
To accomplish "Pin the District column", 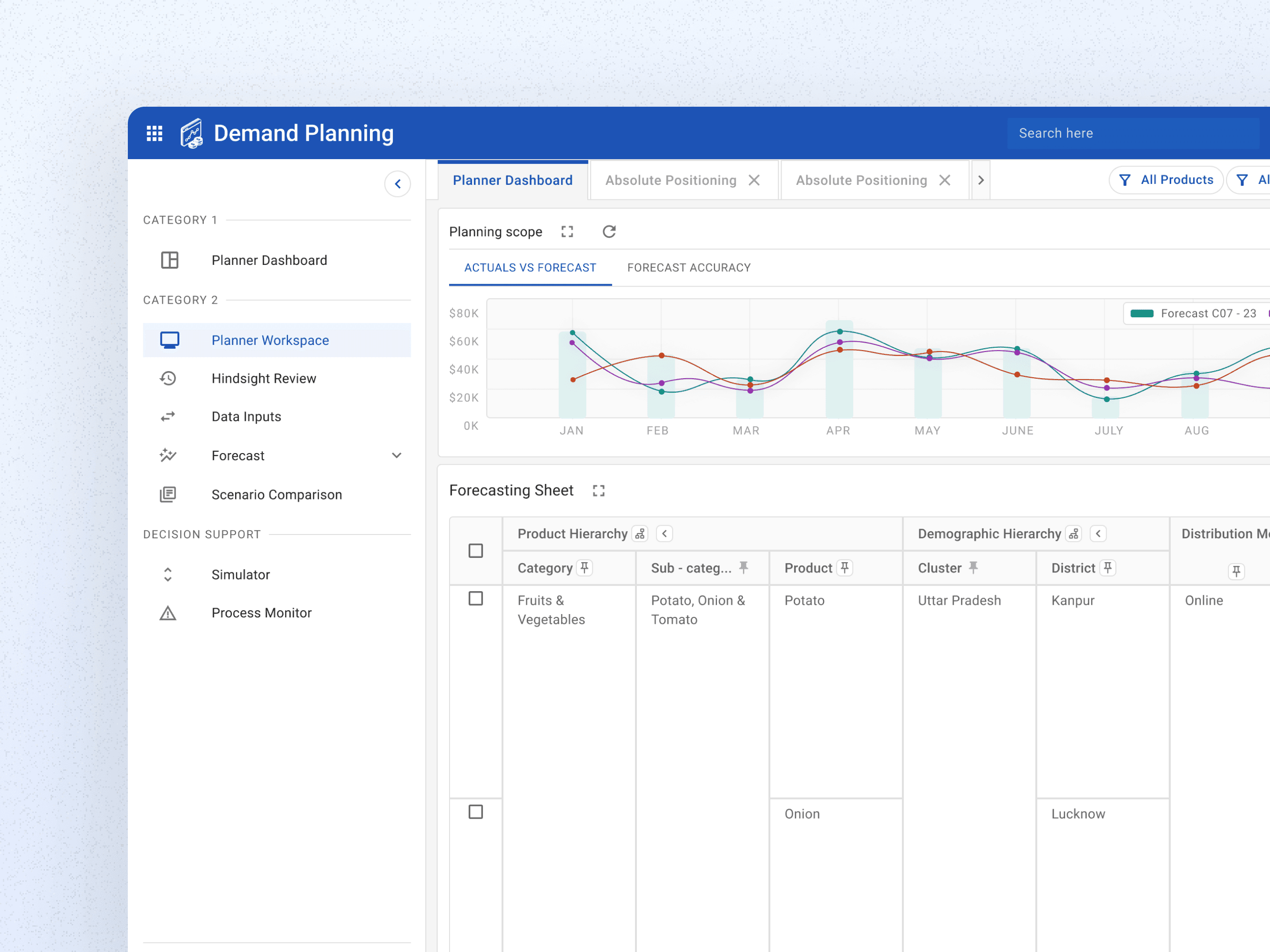I will click(x=1108, y=568).
